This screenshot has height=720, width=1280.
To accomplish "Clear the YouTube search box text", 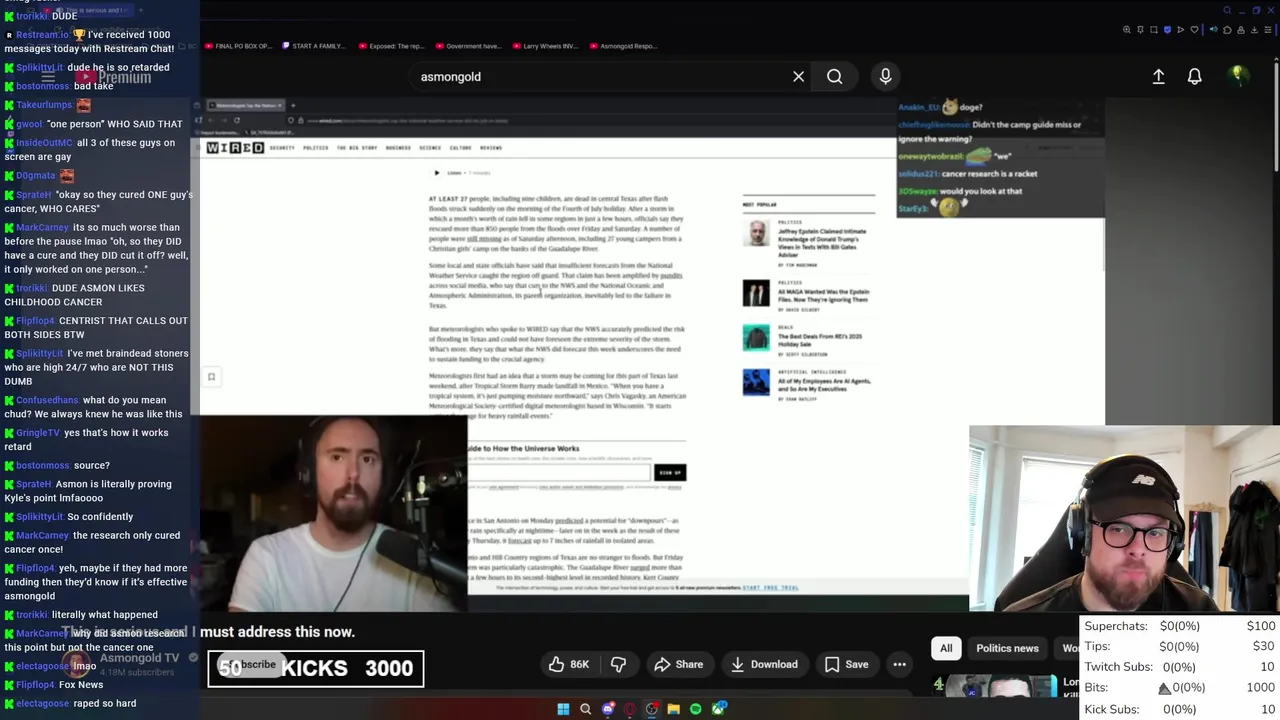I will [798, 77].
